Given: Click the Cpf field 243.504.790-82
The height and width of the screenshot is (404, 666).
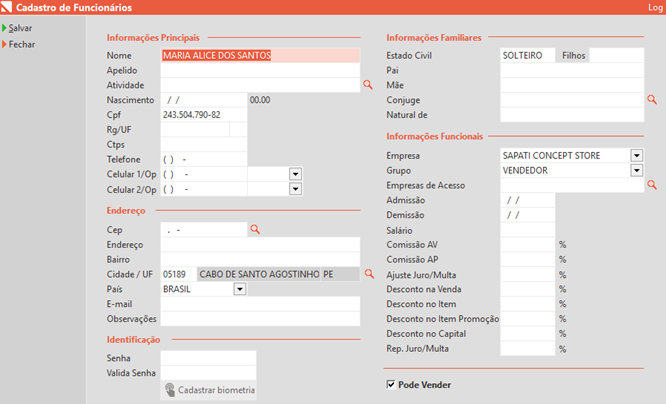Looking at the screenshot, I should 203,115.
